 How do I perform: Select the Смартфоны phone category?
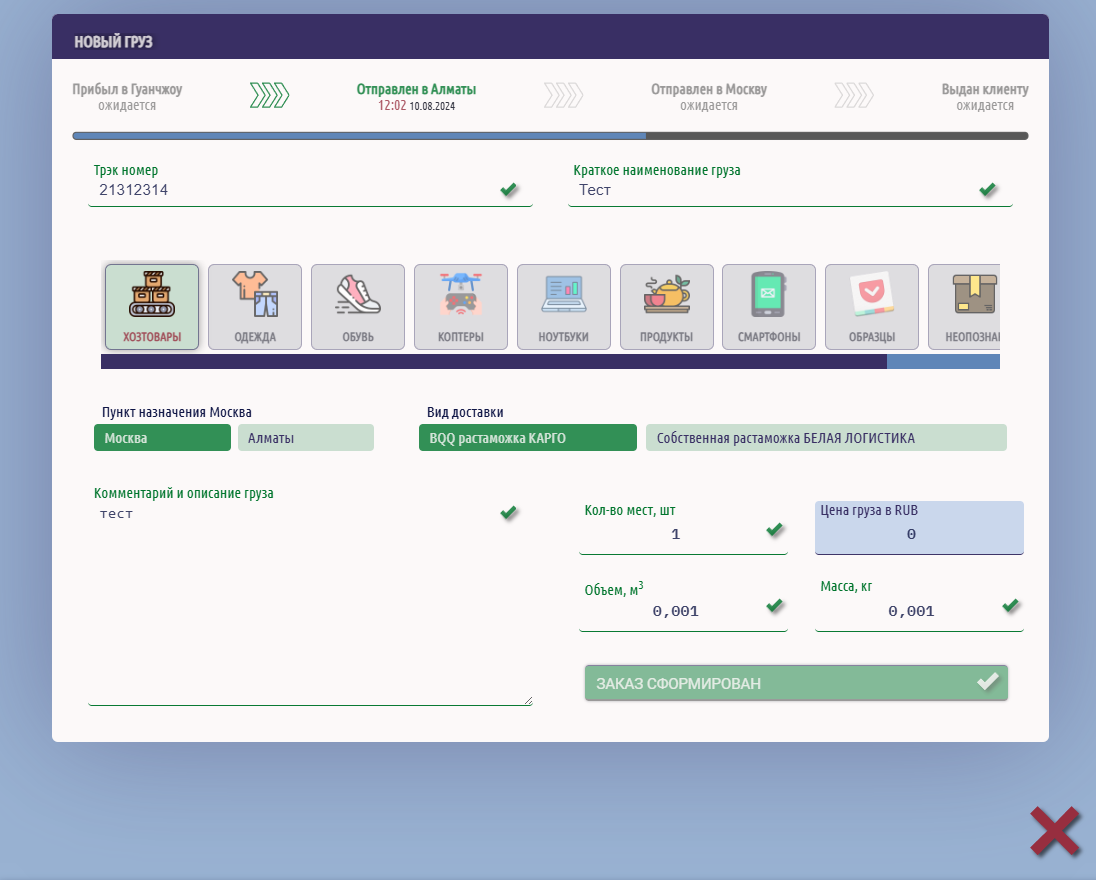click(769, 307)
